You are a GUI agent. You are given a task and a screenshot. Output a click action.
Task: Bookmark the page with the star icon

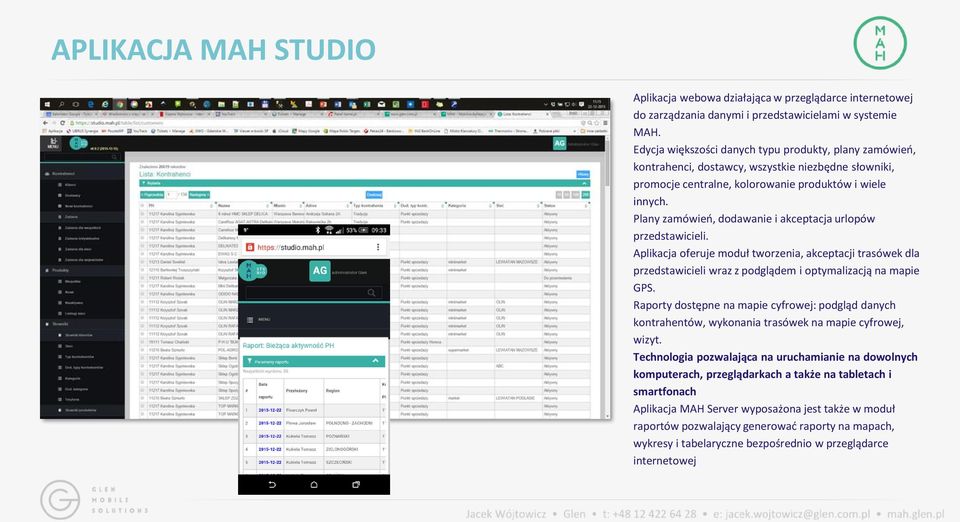click(597, 123)
